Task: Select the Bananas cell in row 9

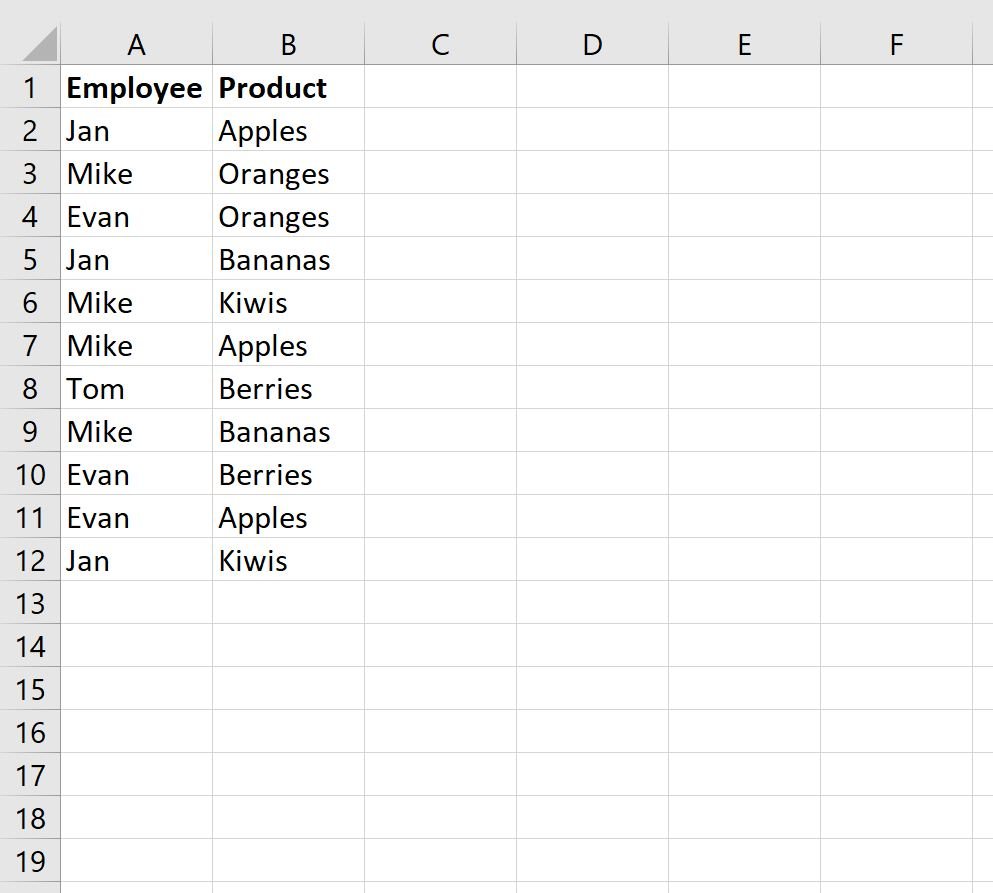Action: click(288, 431)
